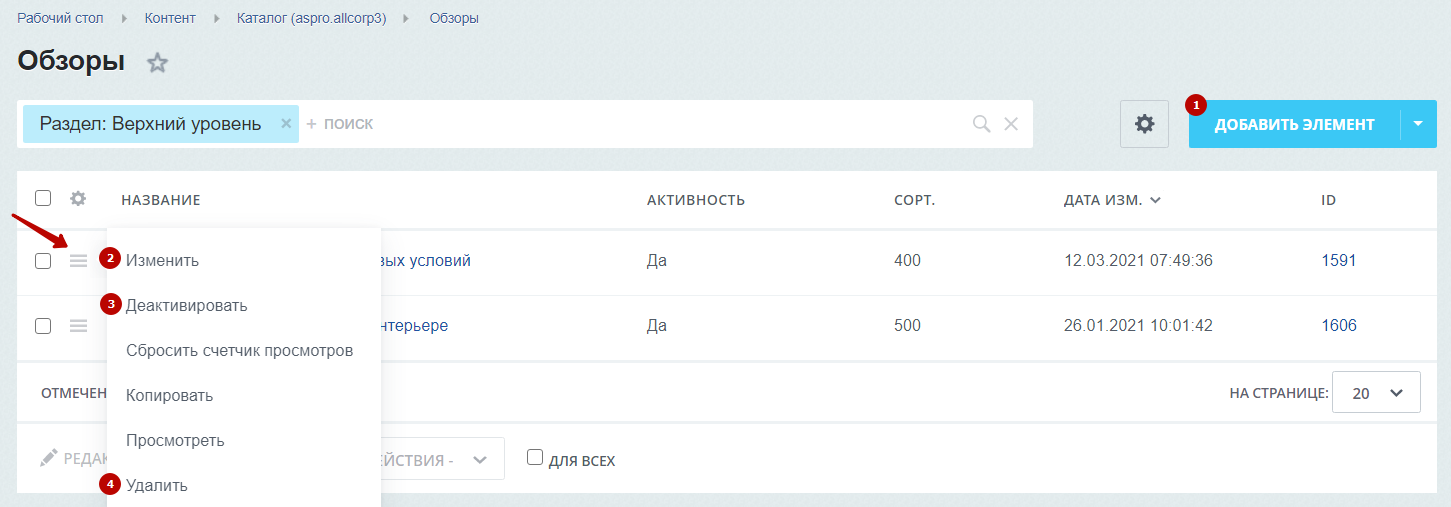Click a breadcrumb separator arrow after Контент
Viewport: 1451px width, 507px height.
click(x=216, y=19)
